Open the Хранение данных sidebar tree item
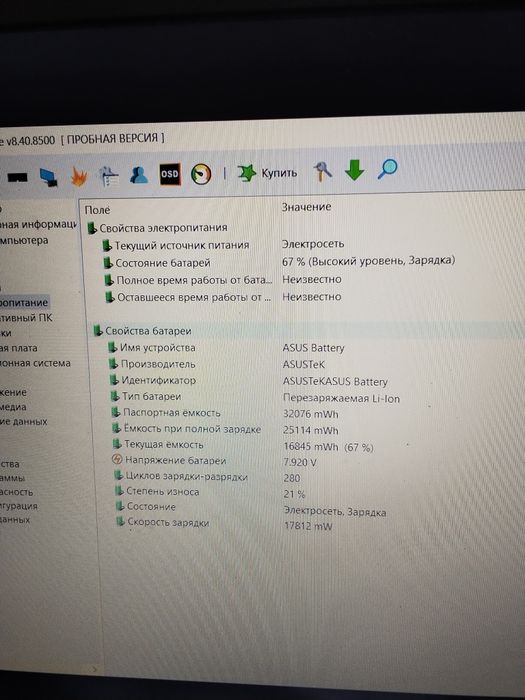This screenshot has height=700, width=525. (x=24, y=421)
